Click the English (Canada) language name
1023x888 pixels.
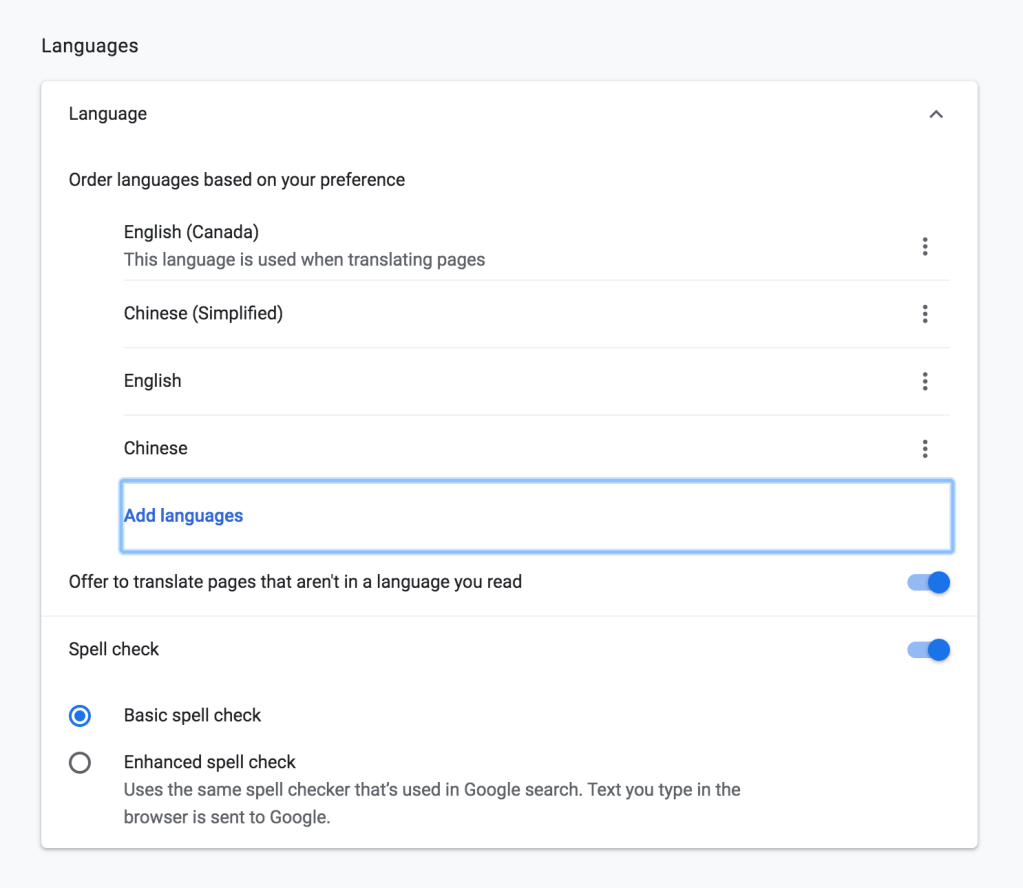[191, 232]
